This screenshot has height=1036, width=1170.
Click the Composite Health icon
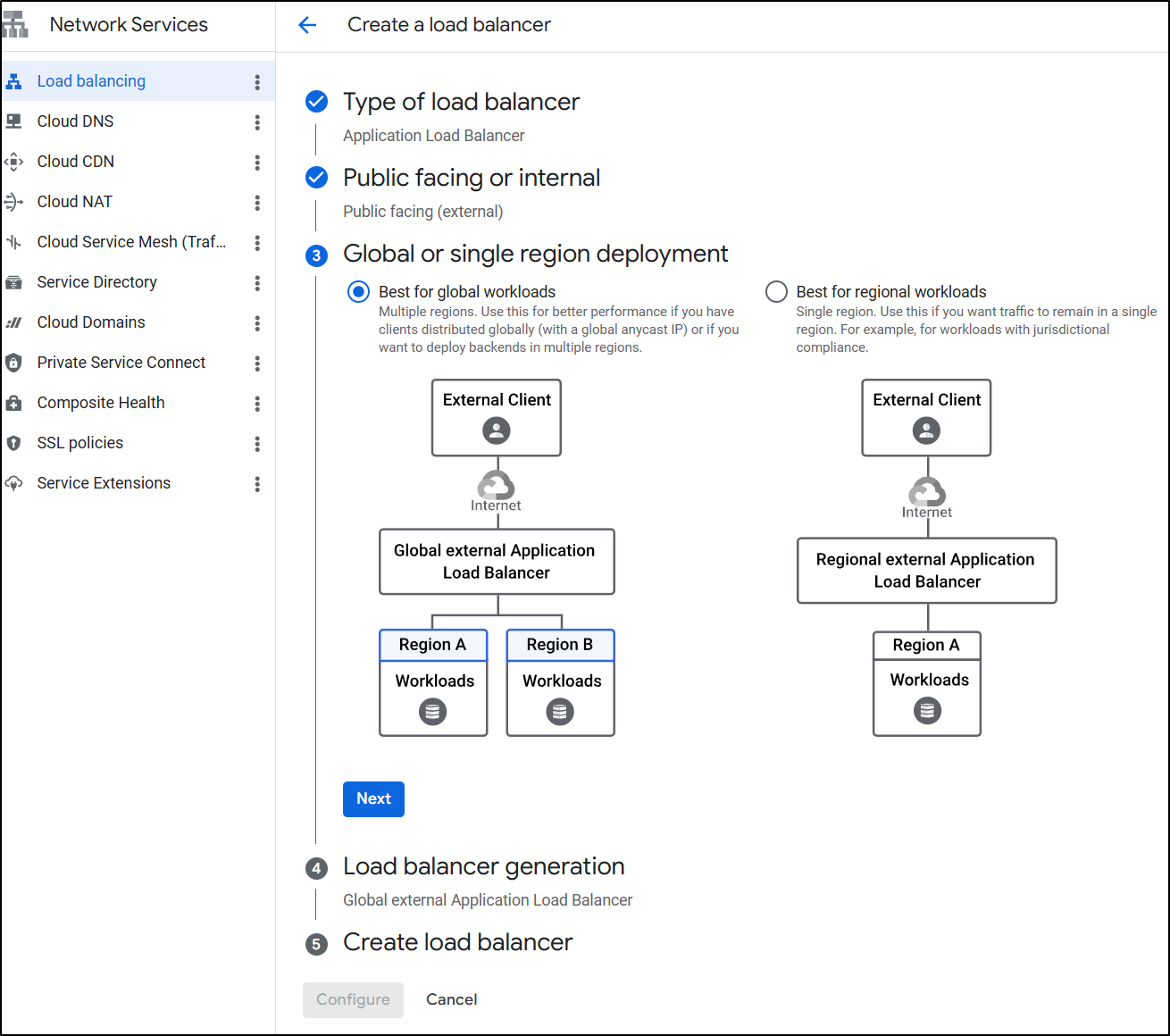tap(13, 403)
